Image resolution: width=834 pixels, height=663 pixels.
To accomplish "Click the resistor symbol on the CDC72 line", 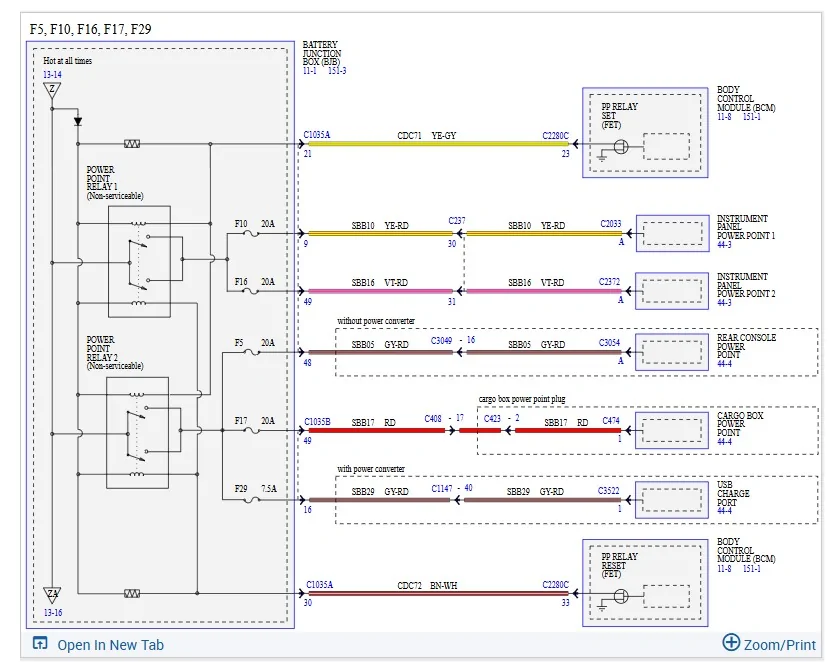I will (x=132, y=593).
